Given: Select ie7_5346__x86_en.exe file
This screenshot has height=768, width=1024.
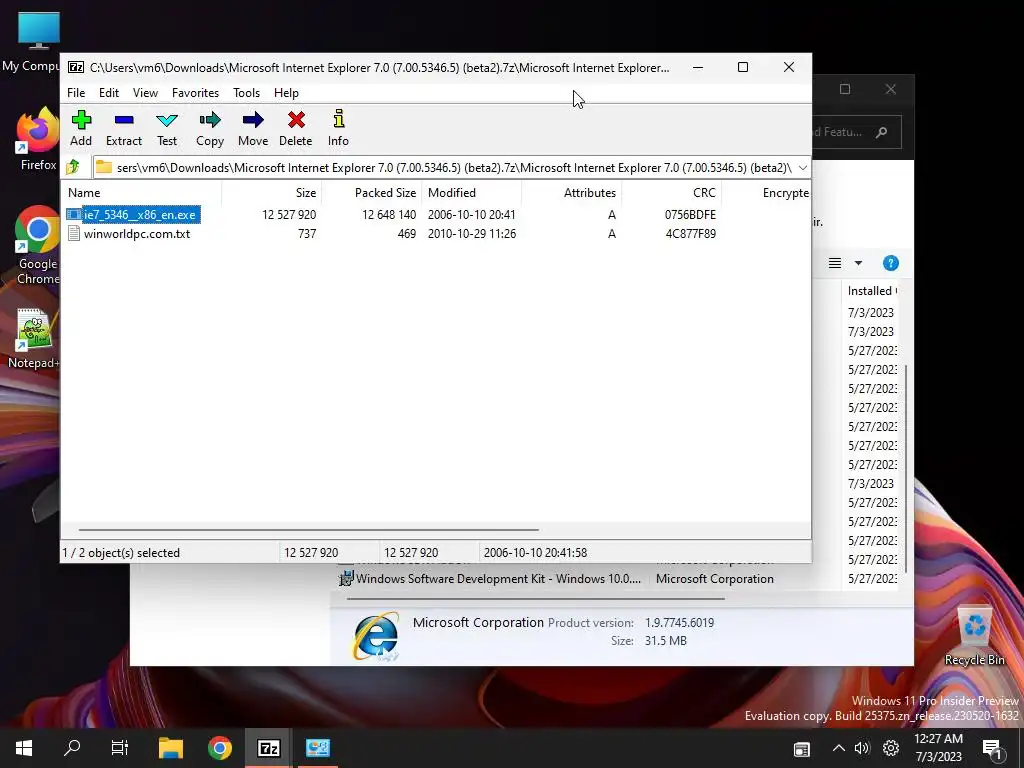Looking at the screenshot, I should click(x=133, y=214).
